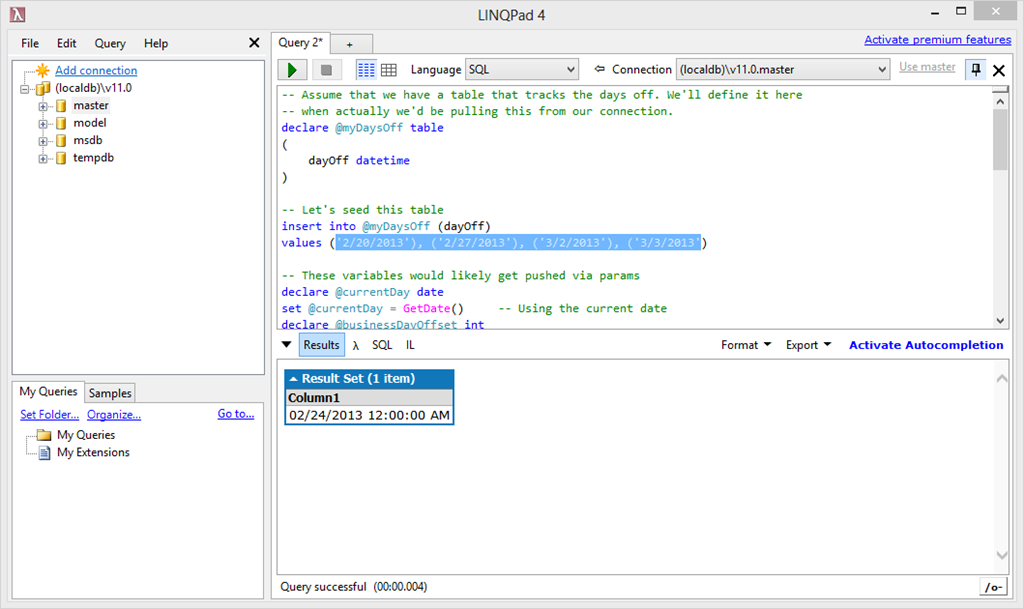Switch to rich text results view icon

click(366, 70)
